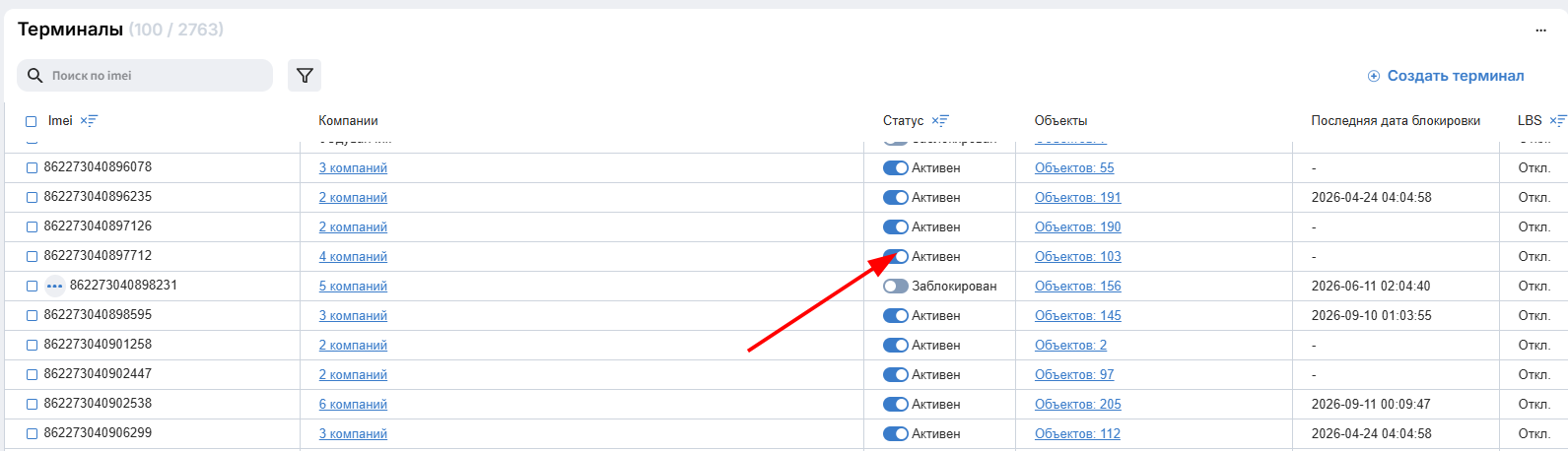The width and height of the screenshot is (1568, 451).
Task: Toggle status switch for terminal 862273040902447
Action: pos(895,375)
